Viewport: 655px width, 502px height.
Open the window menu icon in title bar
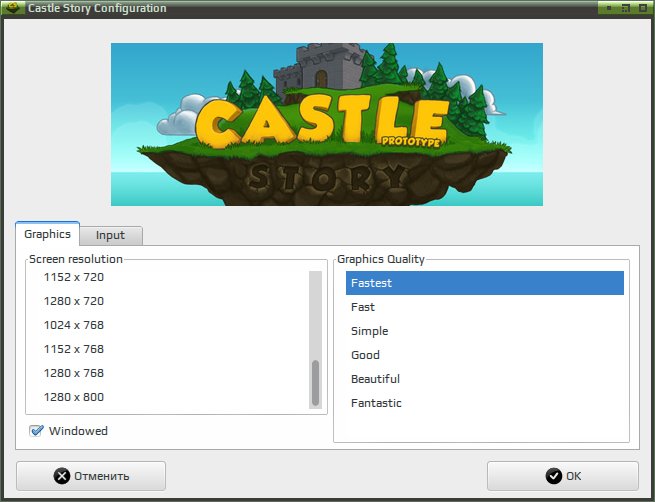click(x=12, y=8)
